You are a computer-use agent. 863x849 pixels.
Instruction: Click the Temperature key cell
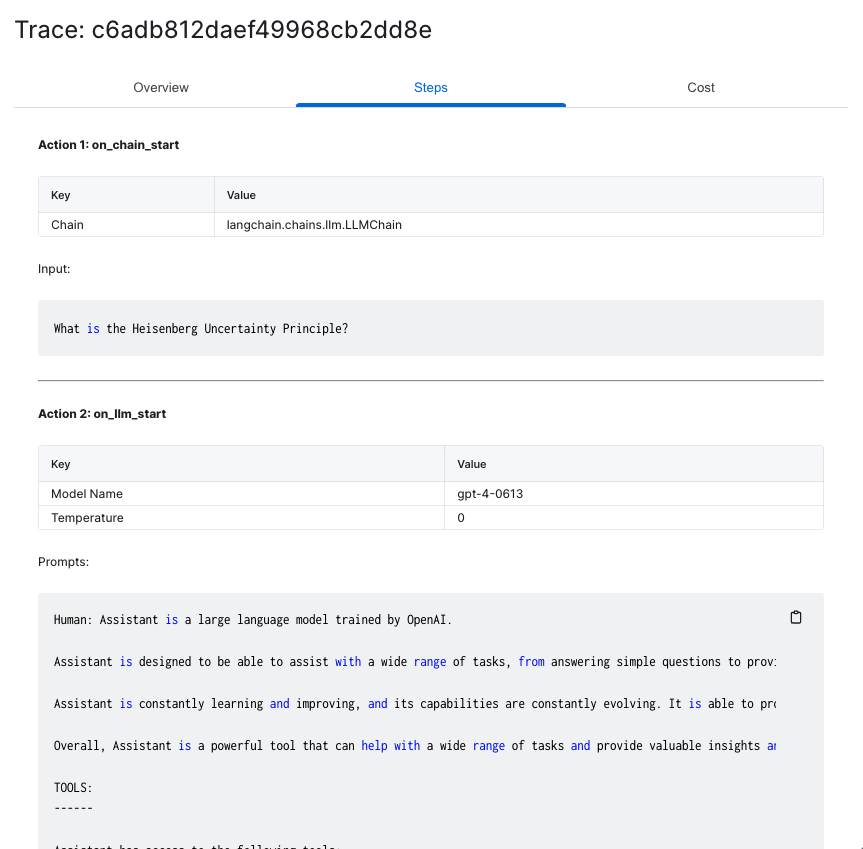(241, 518)
